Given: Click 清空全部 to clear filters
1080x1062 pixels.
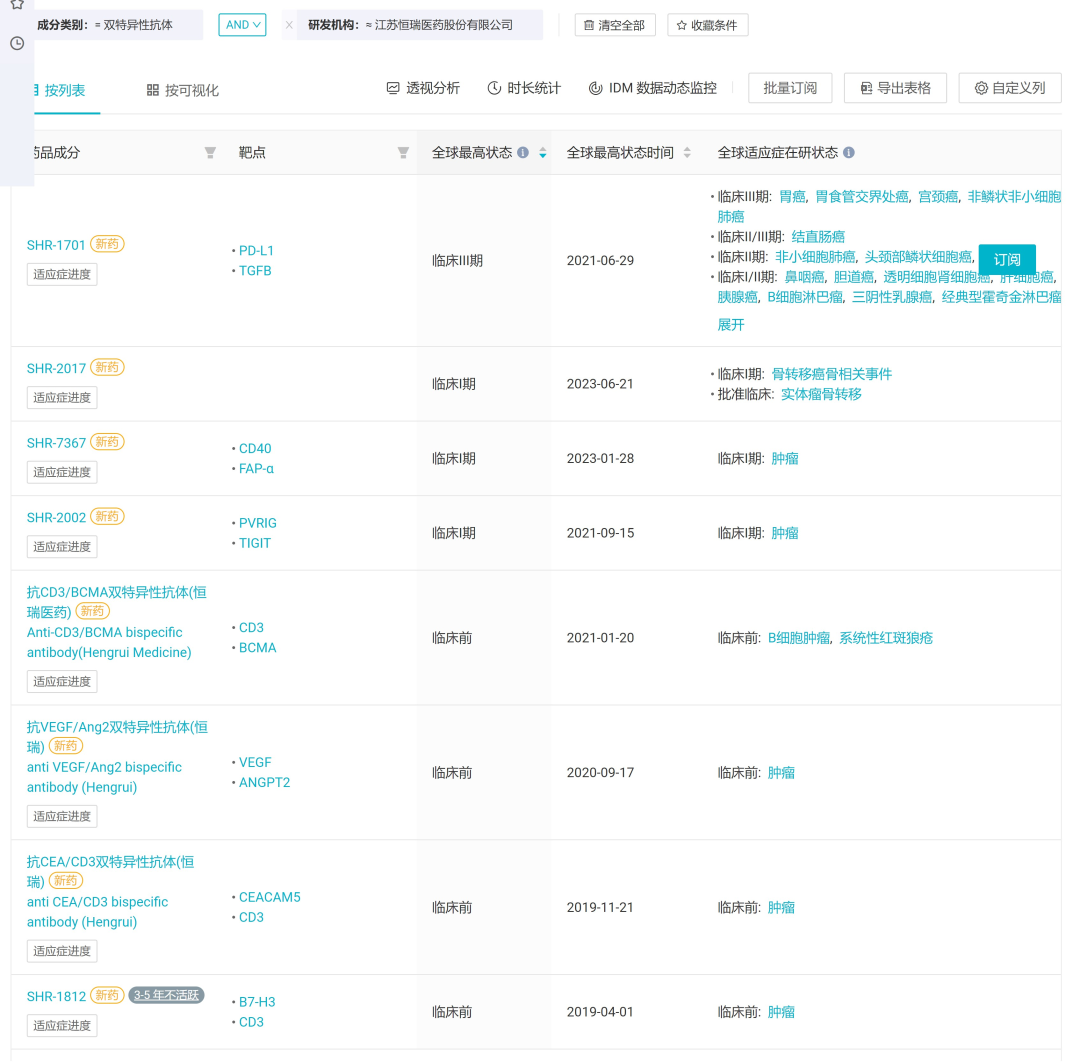Looking at the screenshot, I should [x=614, y=25].
